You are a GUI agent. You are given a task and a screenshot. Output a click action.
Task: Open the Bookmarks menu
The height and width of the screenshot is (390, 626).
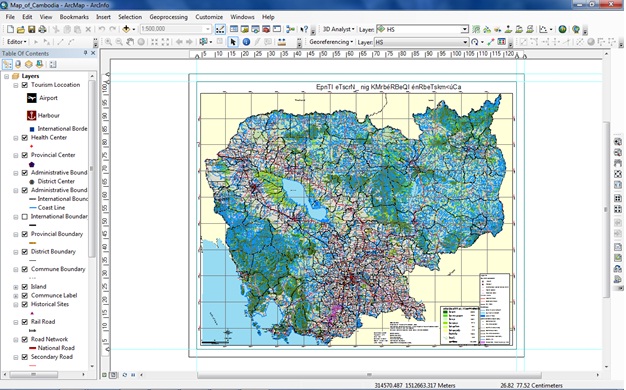pyautogui.click(x=74, y=17)
